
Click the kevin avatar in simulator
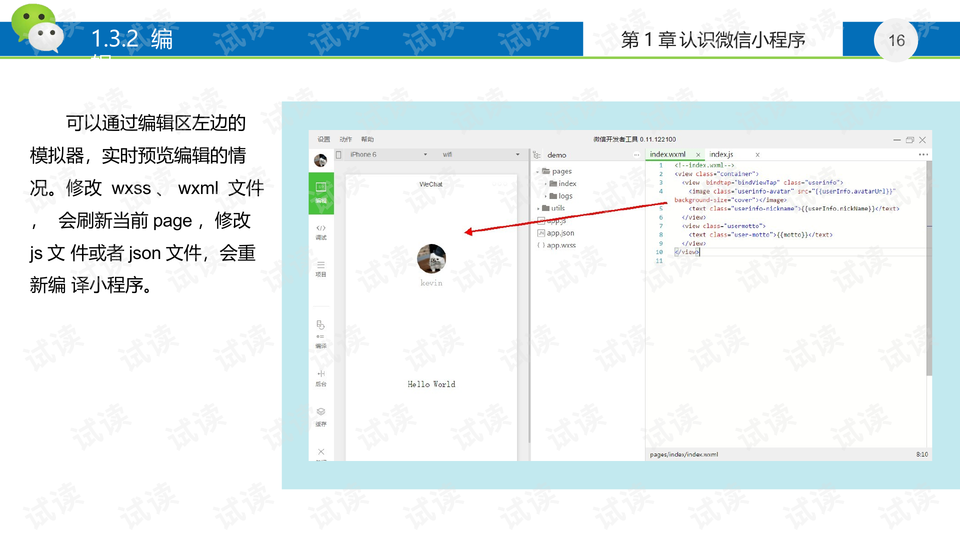432,258
